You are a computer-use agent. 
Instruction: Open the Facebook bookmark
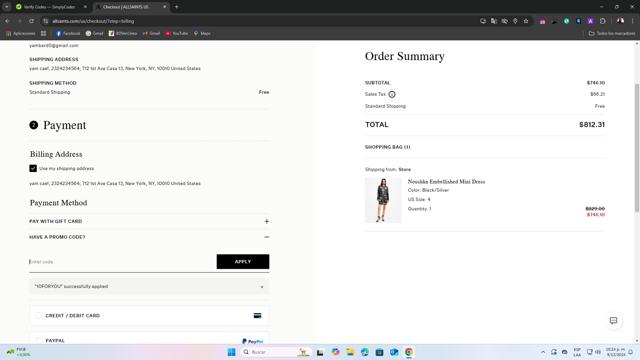coord(68,33)
